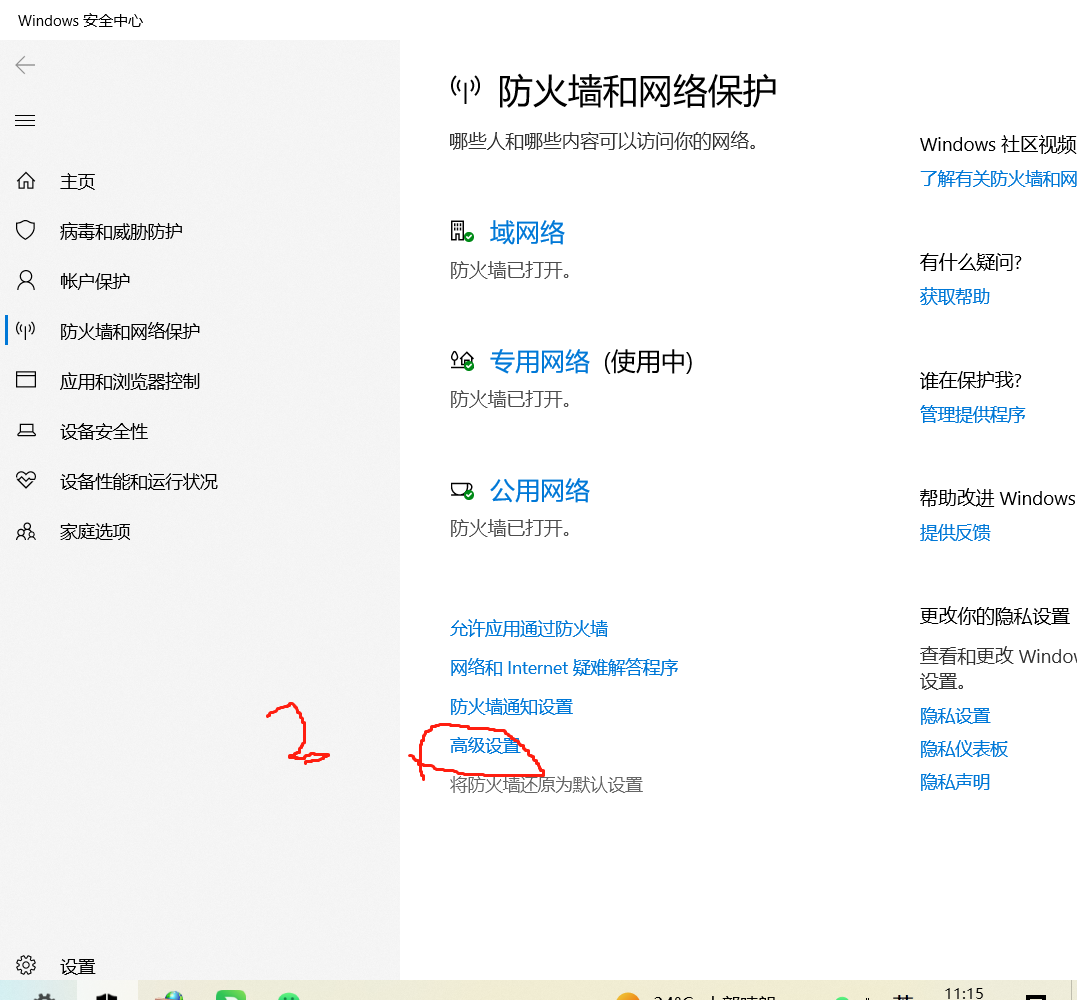Click the family icon for 家庭选项
Image resolution: width=1078 pixels, height=1000 pixels.
tap(26, 531)
